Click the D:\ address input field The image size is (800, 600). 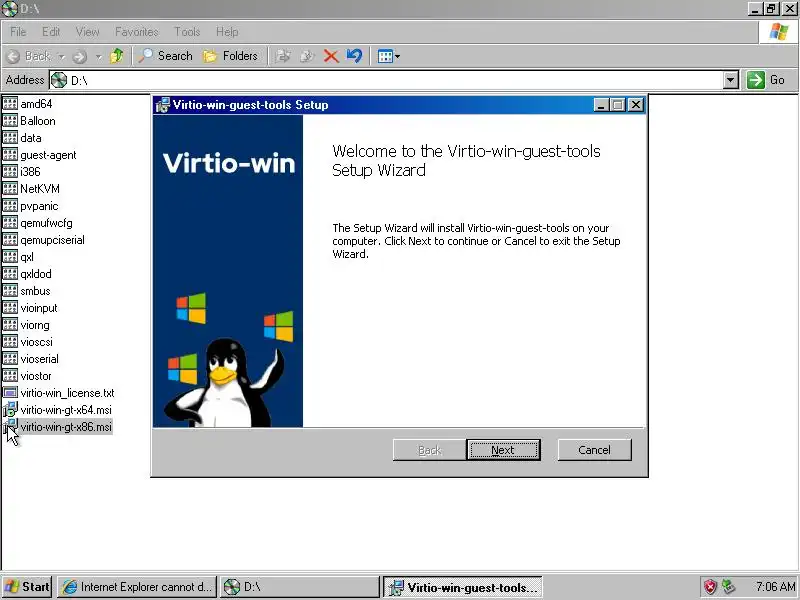click(x=387, y=80)
